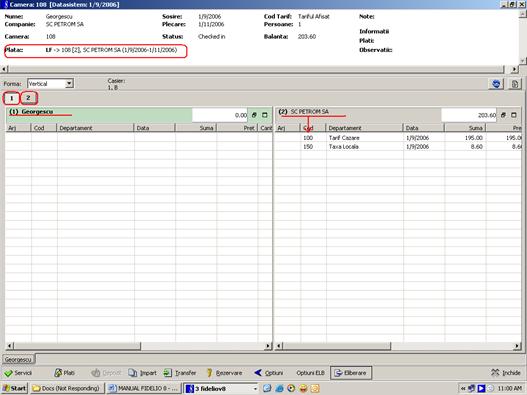Sort by Departament column in SC PETROM SA folio
This screenshot has width=527, height=395.
[x=364, y=128]
